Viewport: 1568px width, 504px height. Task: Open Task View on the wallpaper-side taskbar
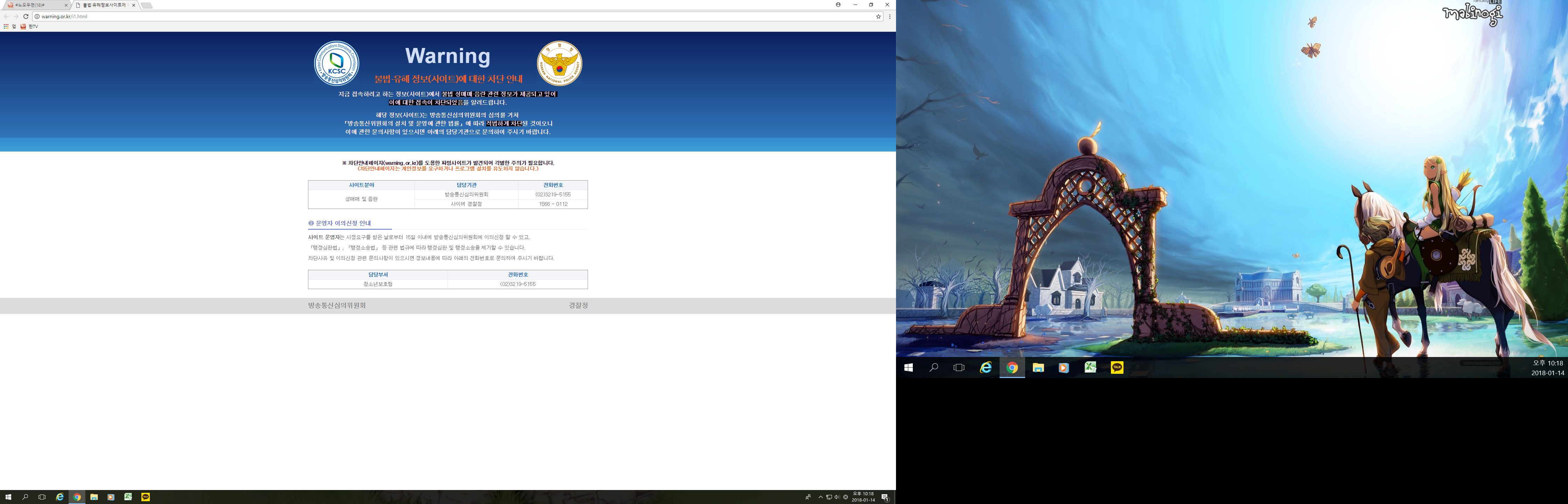(x=959, y=367)
